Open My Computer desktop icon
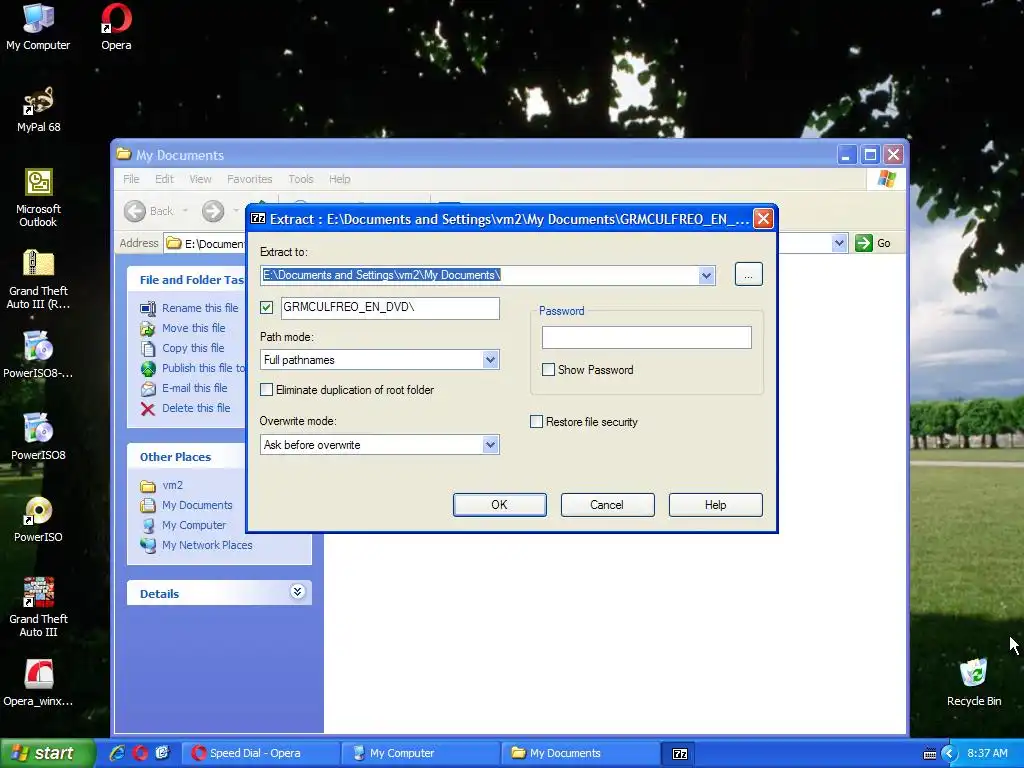Image resolution: width=1024 pixels, height=768 pixels. (x=38, y=26)
